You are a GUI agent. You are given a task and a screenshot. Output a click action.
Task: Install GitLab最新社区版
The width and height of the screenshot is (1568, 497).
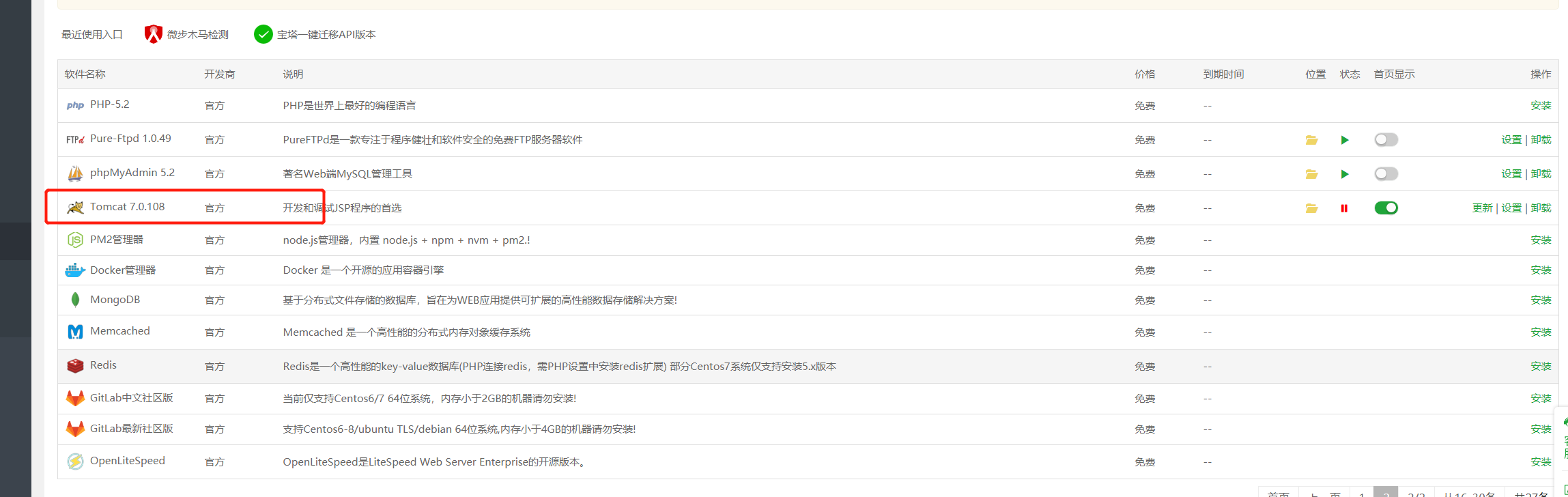[1541, 429]
